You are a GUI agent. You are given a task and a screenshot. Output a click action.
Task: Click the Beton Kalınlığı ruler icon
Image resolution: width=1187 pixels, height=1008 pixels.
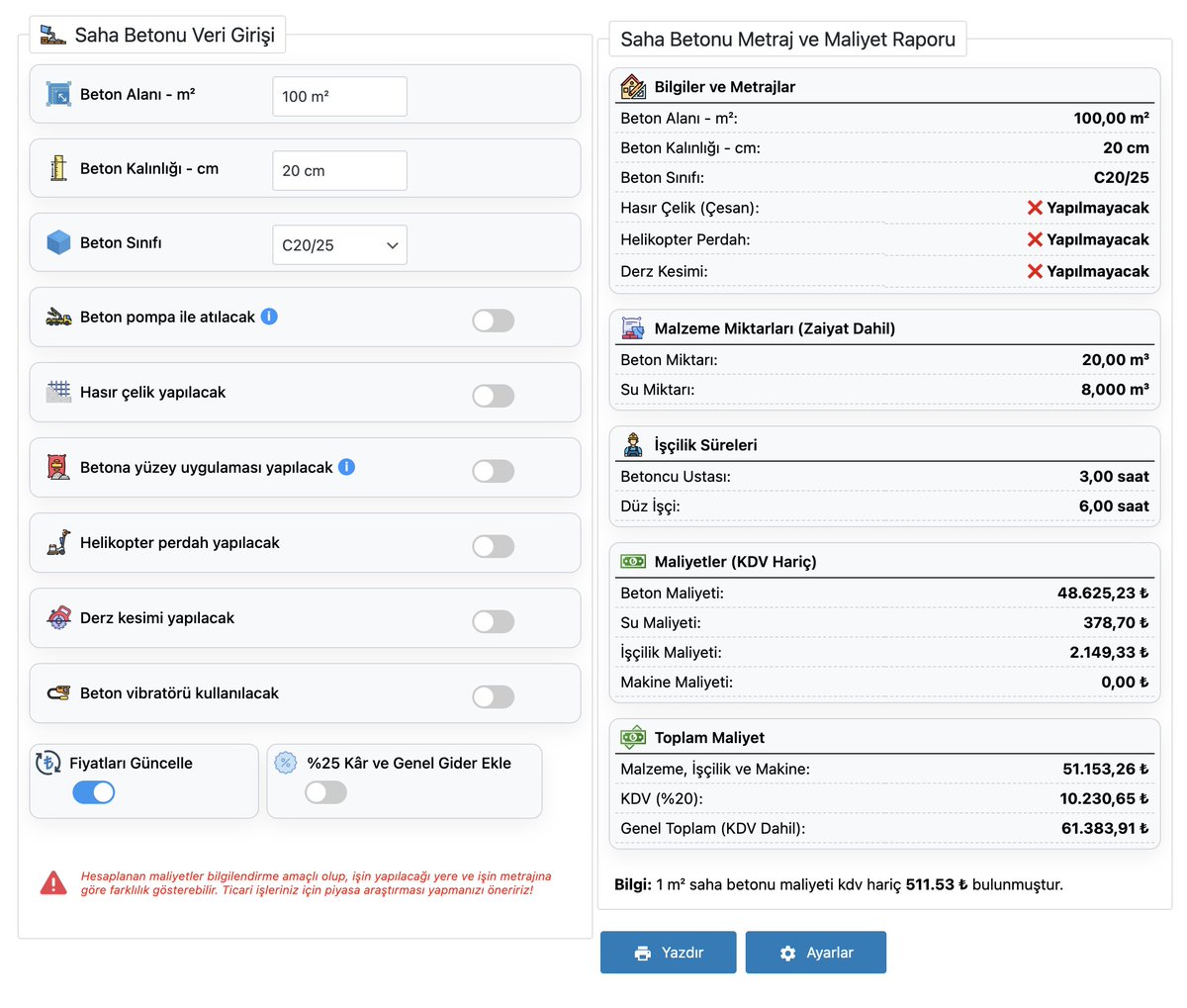click(59, 168)
